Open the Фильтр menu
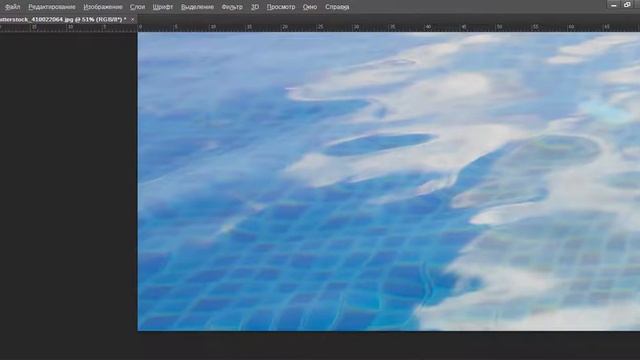Screen dimensions: 640x360 tap(232, 7)
